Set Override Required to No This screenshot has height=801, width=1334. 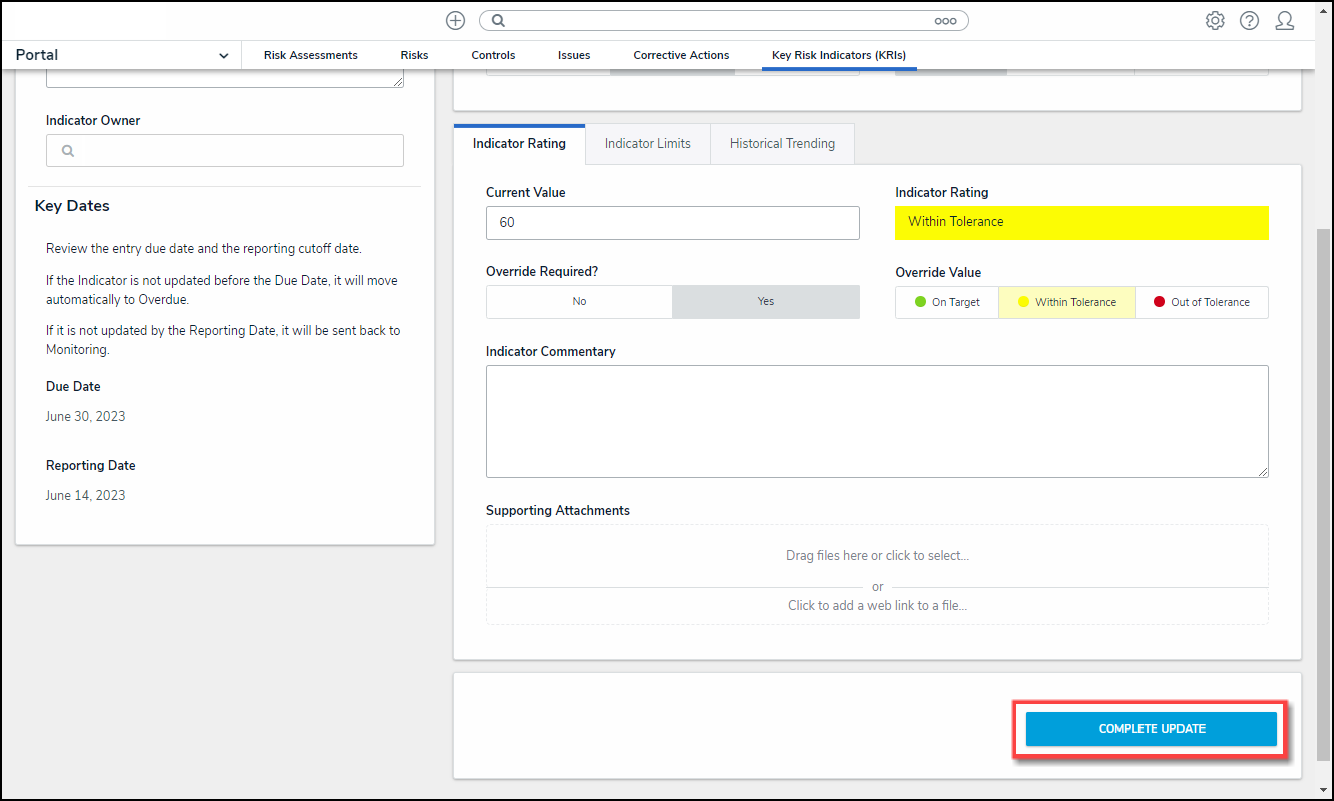click(579, 302)
